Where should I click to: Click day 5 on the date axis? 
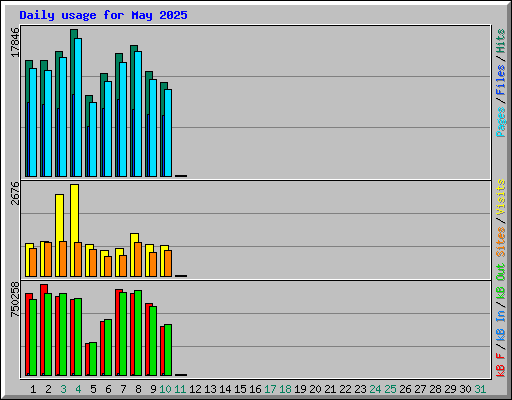[93, 389]
